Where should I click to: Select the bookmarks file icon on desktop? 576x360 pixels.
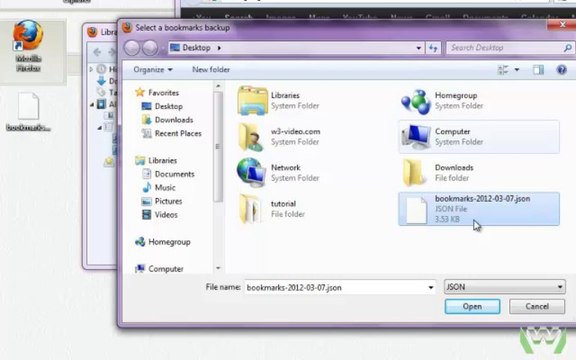point(28,106)
